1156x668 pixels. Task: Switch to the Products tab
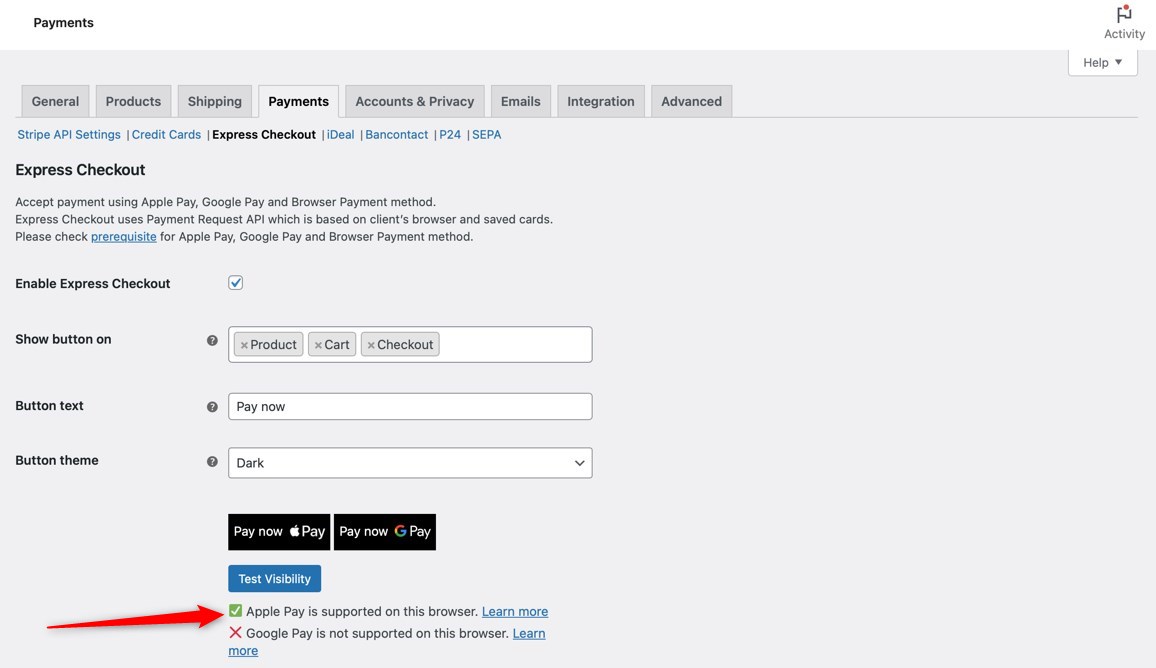(133, 101)
